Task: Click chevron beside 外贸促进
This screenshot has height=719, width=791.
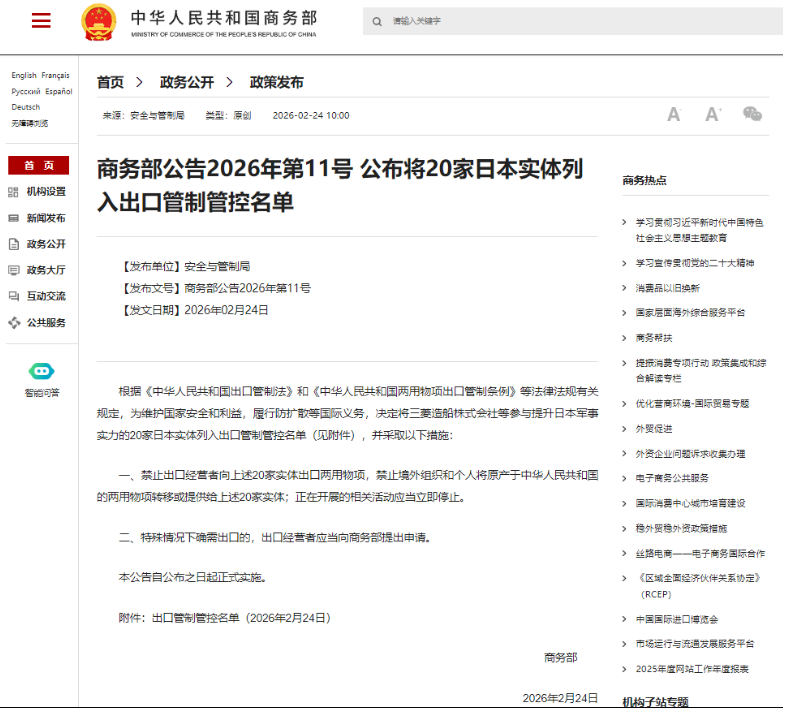Action: click(x=625, y=428)
